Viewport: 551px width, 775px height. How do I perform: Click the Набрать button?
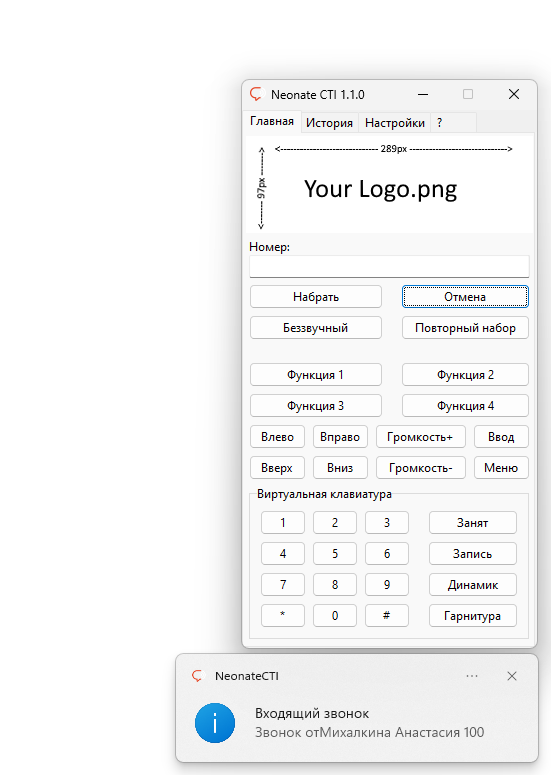click(x=316, y=297)
